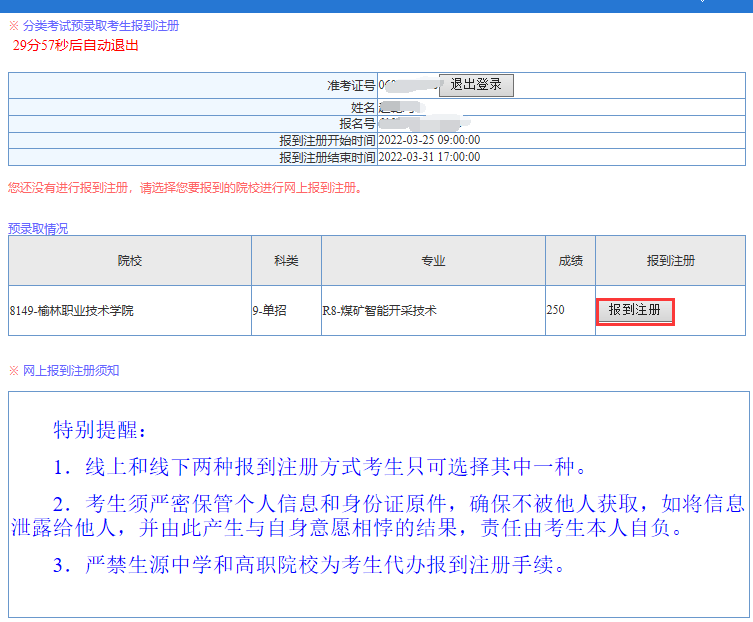Image resolution: width=753 pixels, height=622 pixels.
Task: Click the 9-单招 category cell
Action: click(270, 311)
